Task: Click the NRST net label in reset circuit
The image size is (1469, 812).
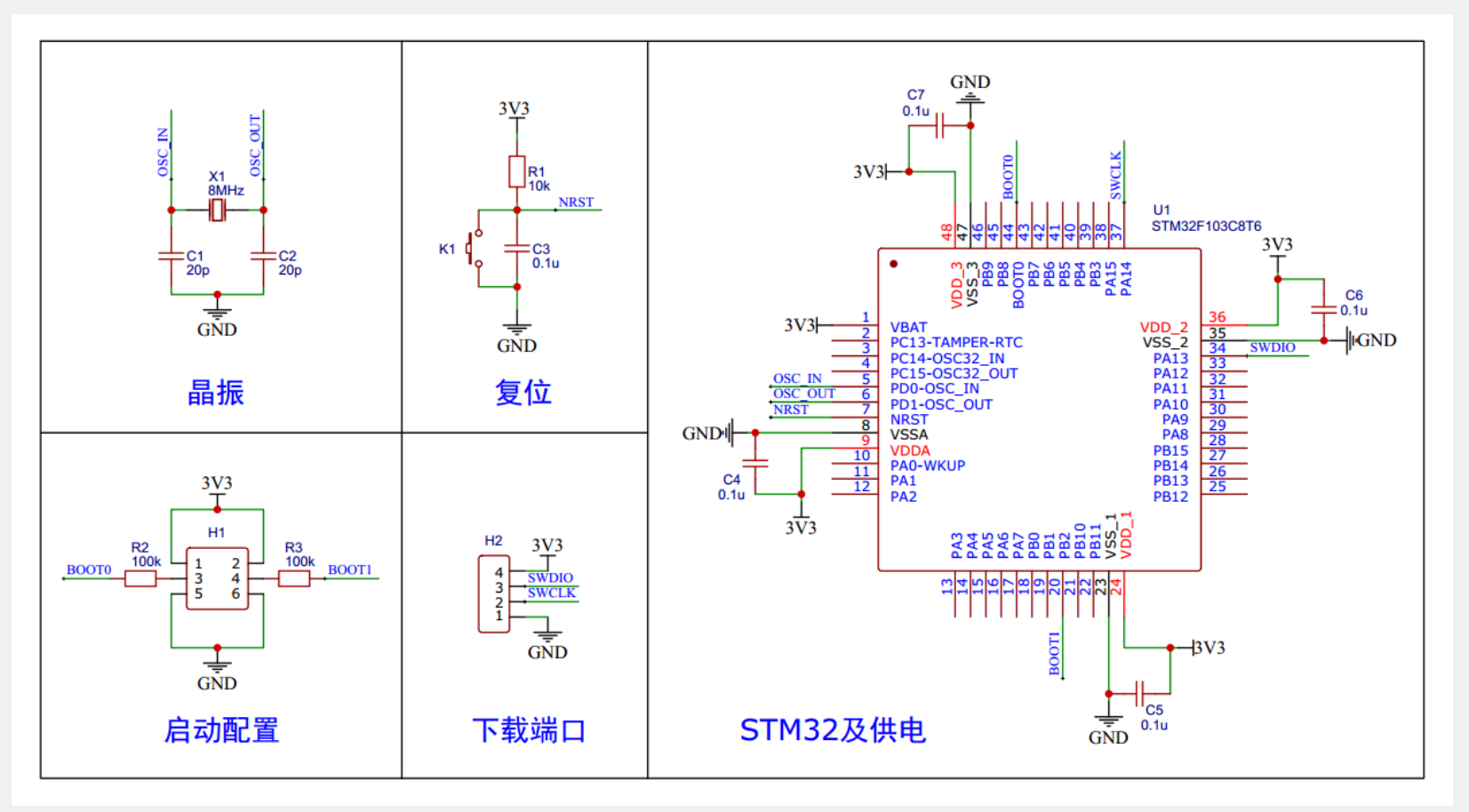Action: 576,203
